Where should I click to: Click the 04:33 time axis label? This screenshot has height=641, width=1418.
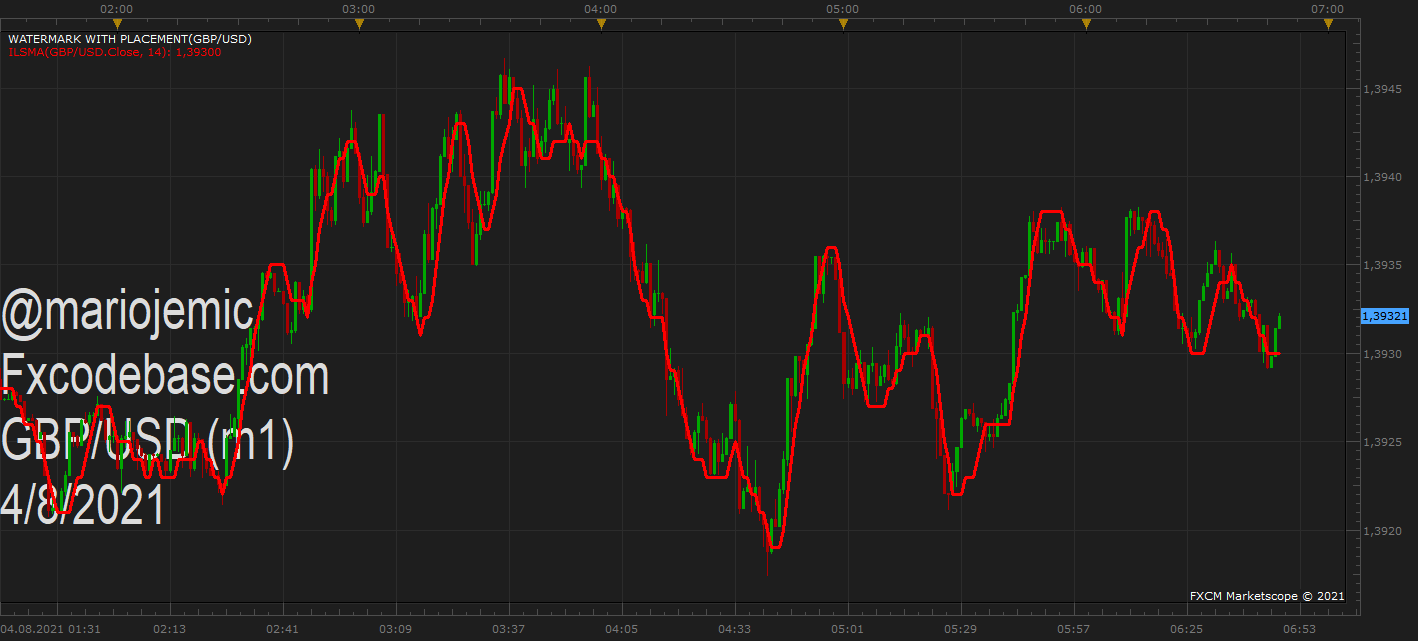(x=735, y=630)
